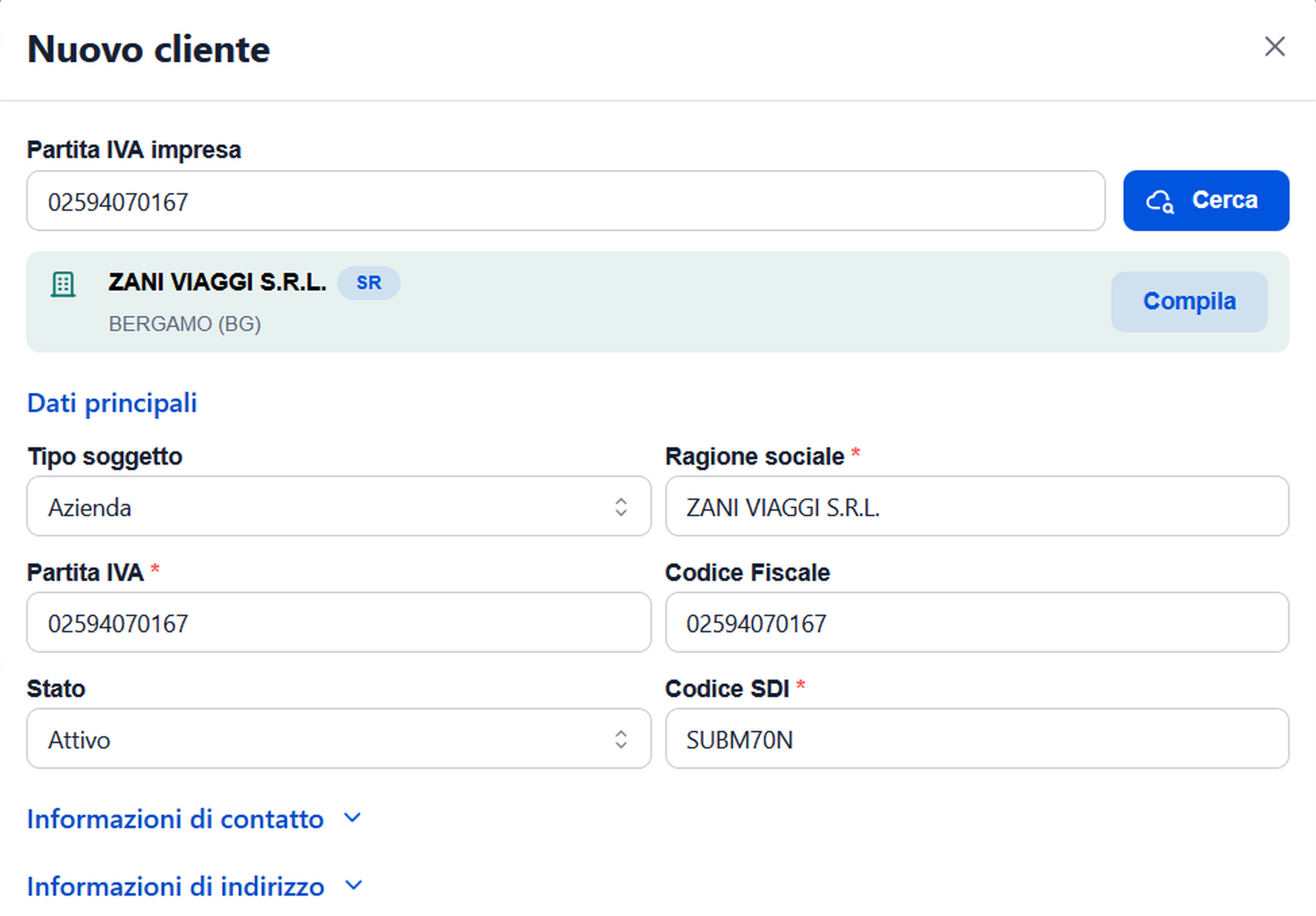This screenshot has height=916, width=1316.
Task: Click the BERGAMO (BG) location text
Action: point(184,324)
